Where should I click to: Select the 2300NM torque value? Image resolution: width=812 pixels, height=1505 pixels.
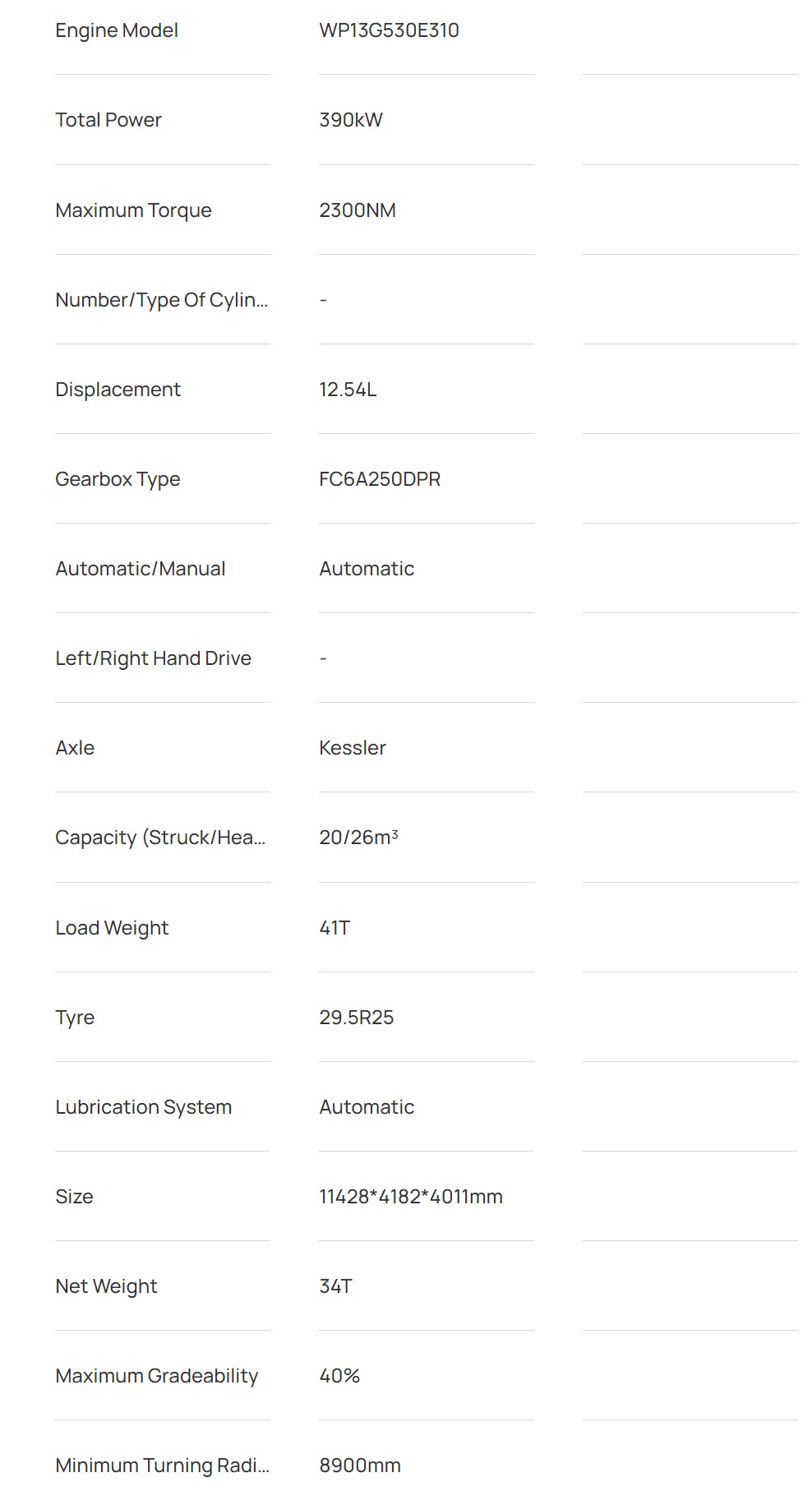[x=358, y=210]
